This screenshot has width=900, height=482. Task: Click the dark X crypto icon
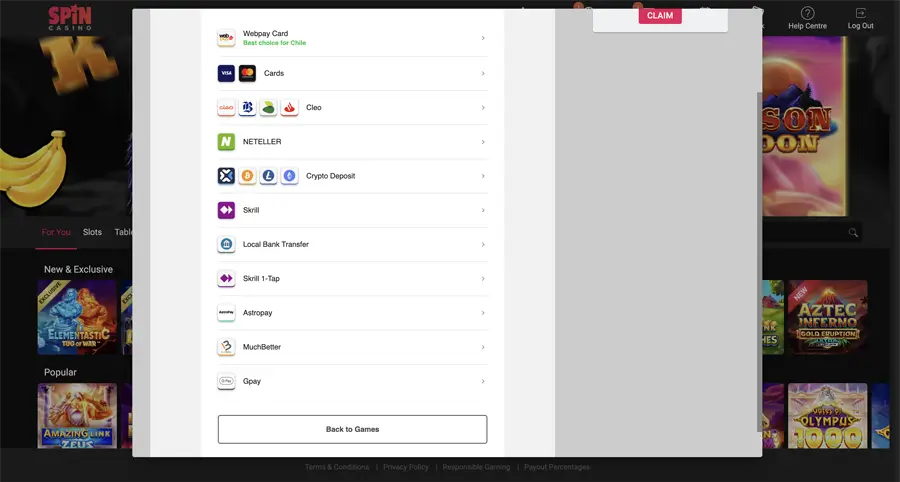226,176
